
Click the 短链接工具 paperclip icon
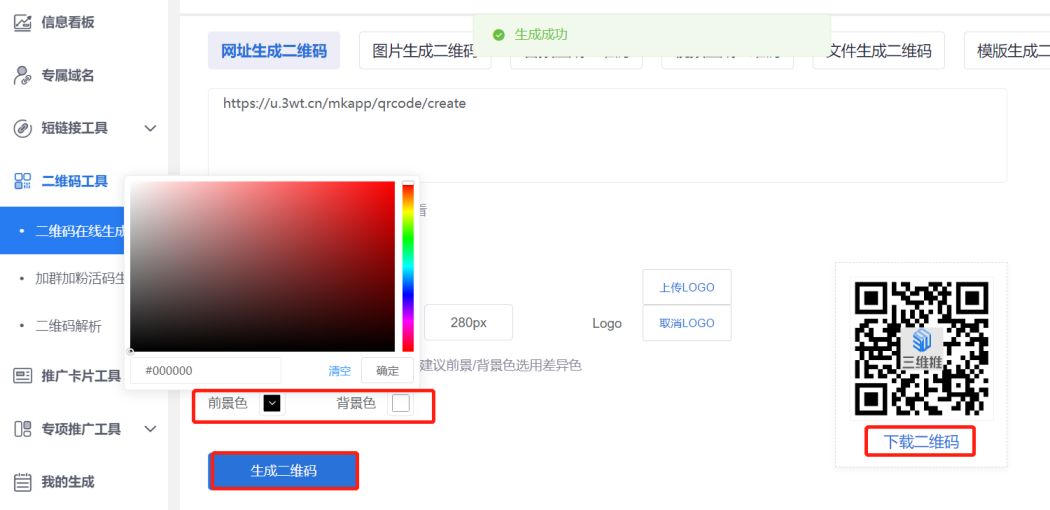(23, 128)
